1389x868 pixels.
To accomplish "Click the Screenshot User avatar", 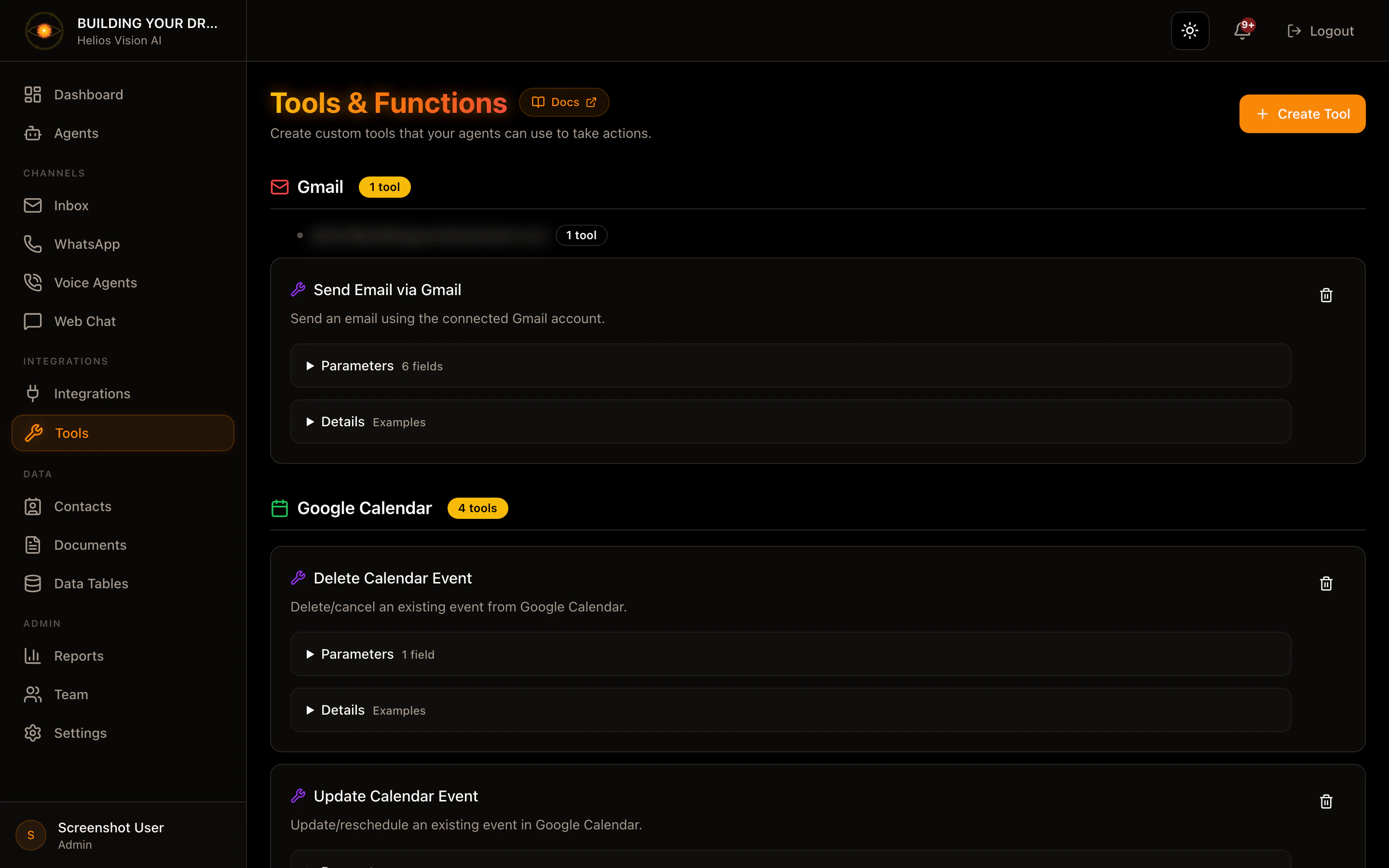I will click(30, 835).
